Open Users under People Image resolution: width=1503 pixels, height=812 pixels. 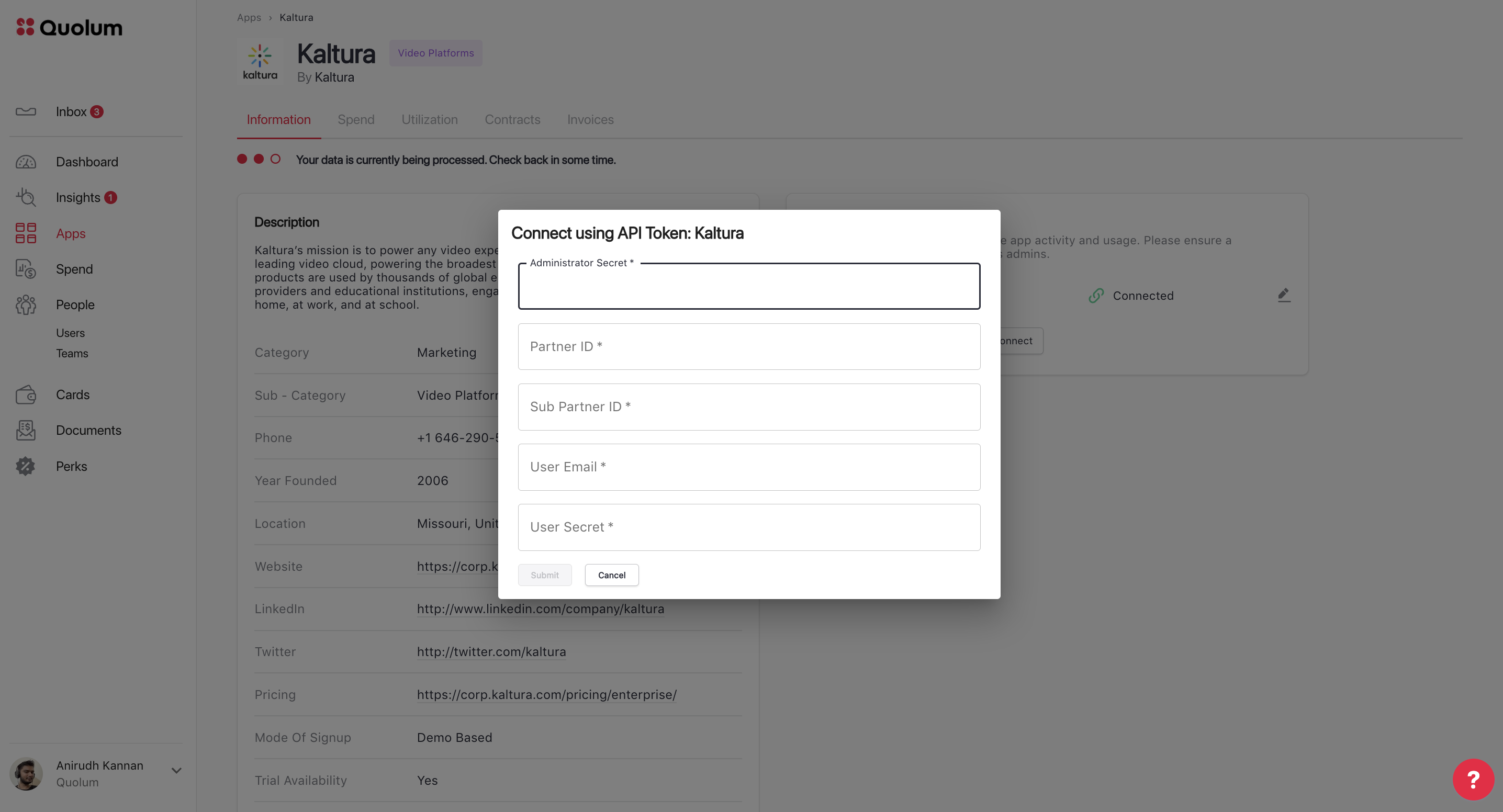[x=71, y=333]
